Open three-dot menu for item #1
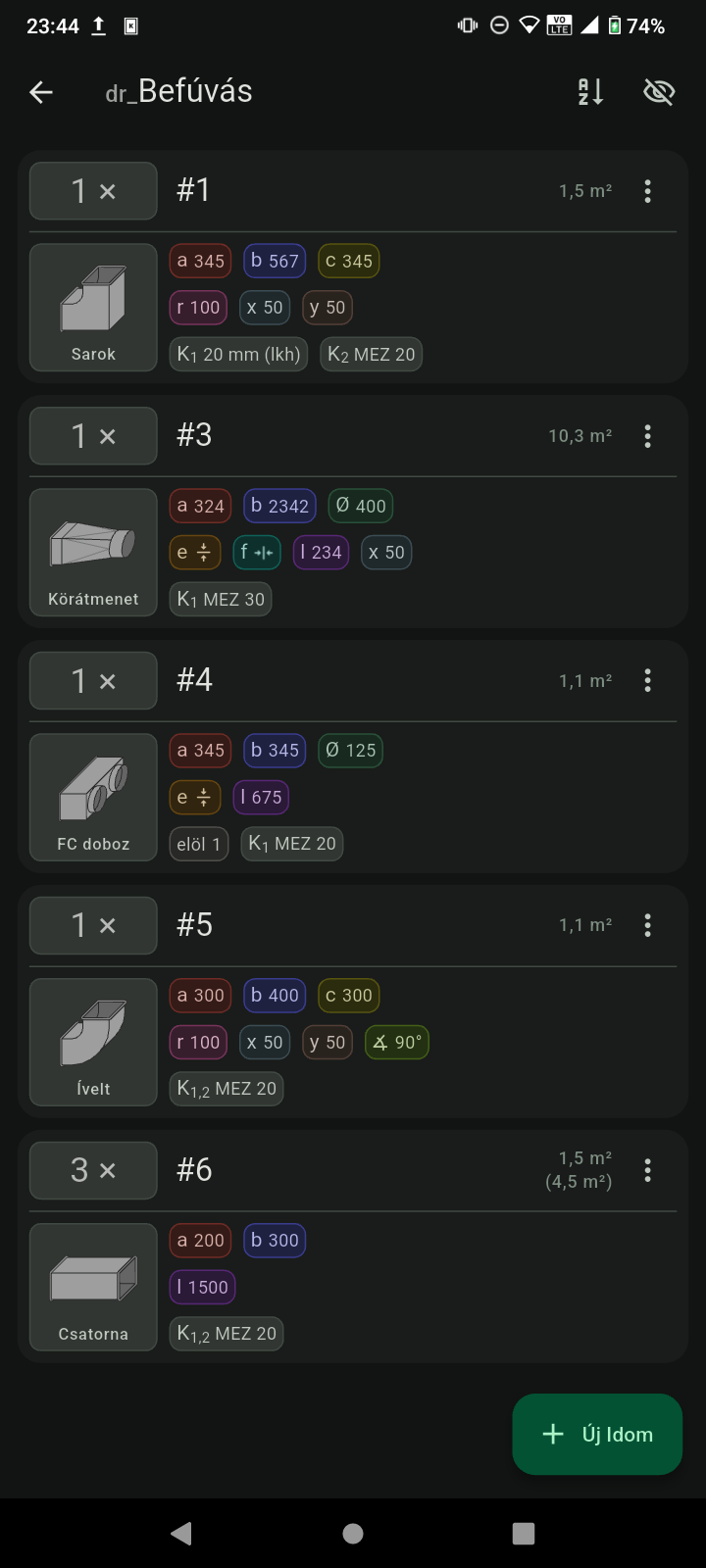Screen dimensions: 706x1568 (x=647, y=191)
